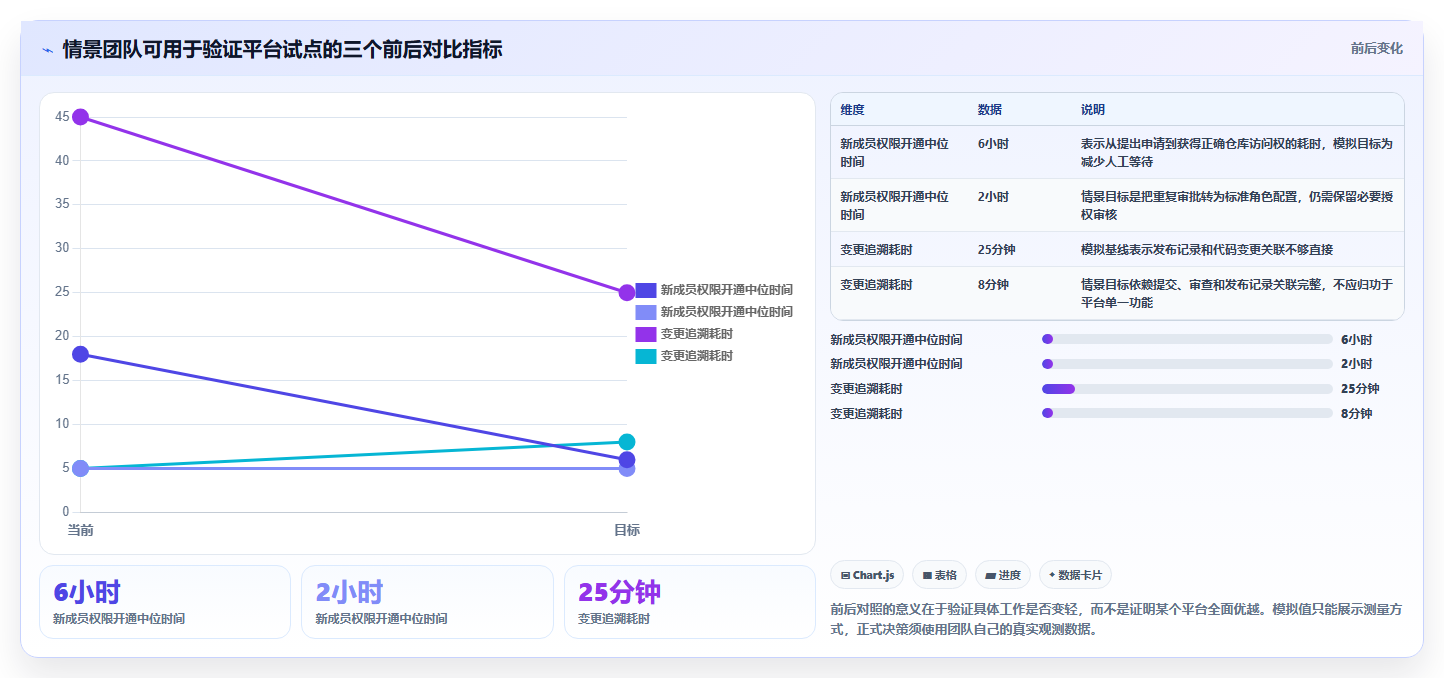The image size is (1444, 678).
Task: Click the description starting 表示从提出申请
Action: coord(1237,153)
